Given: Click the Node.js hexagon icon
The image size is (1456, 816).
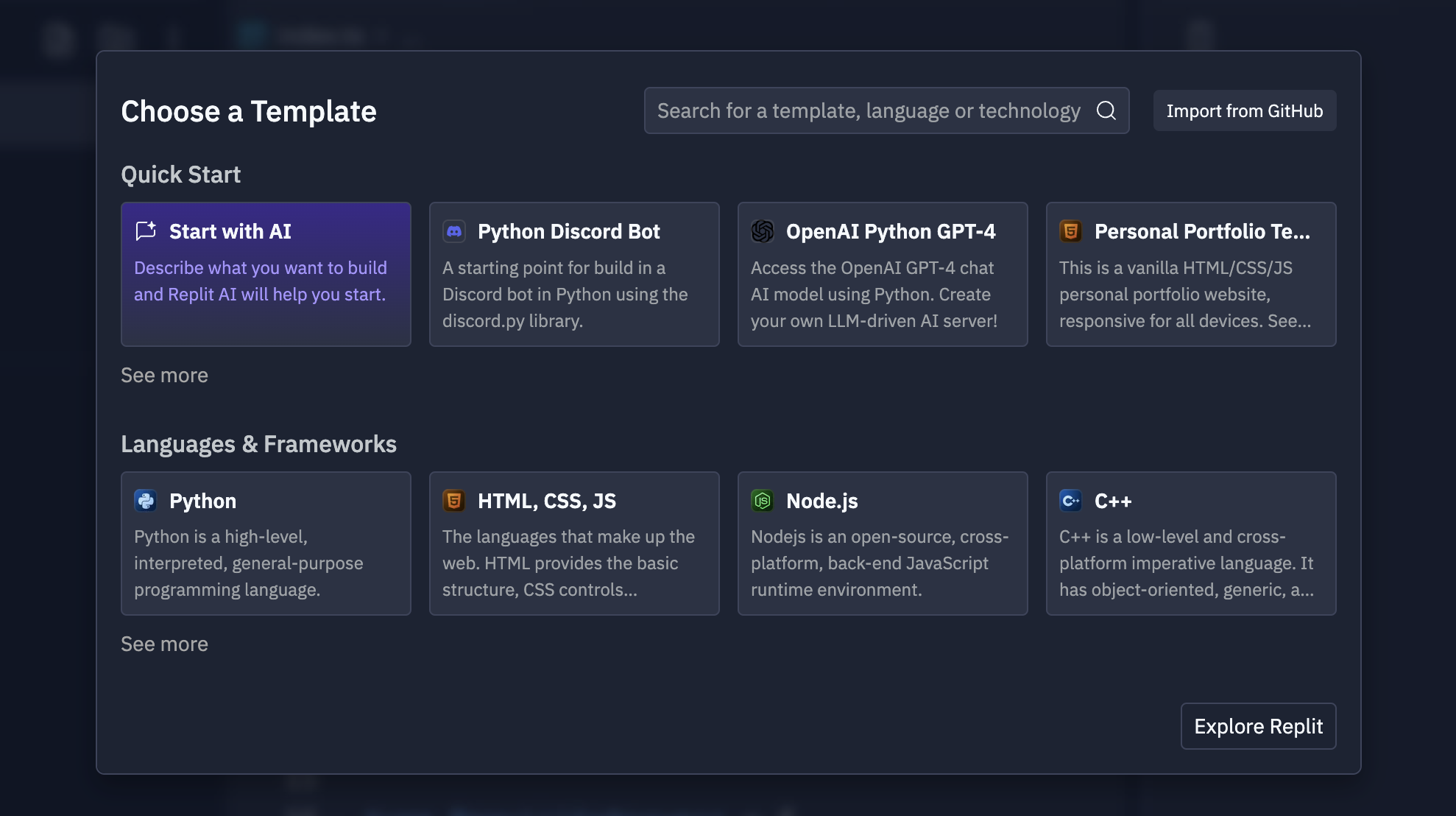Looking at the screenshot, I should point(763,501).
